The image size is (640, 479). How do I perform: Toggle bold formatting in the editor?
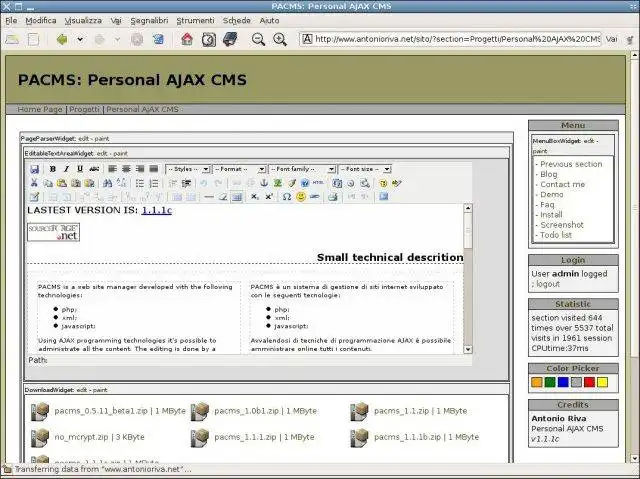click(x=53, y=169)
